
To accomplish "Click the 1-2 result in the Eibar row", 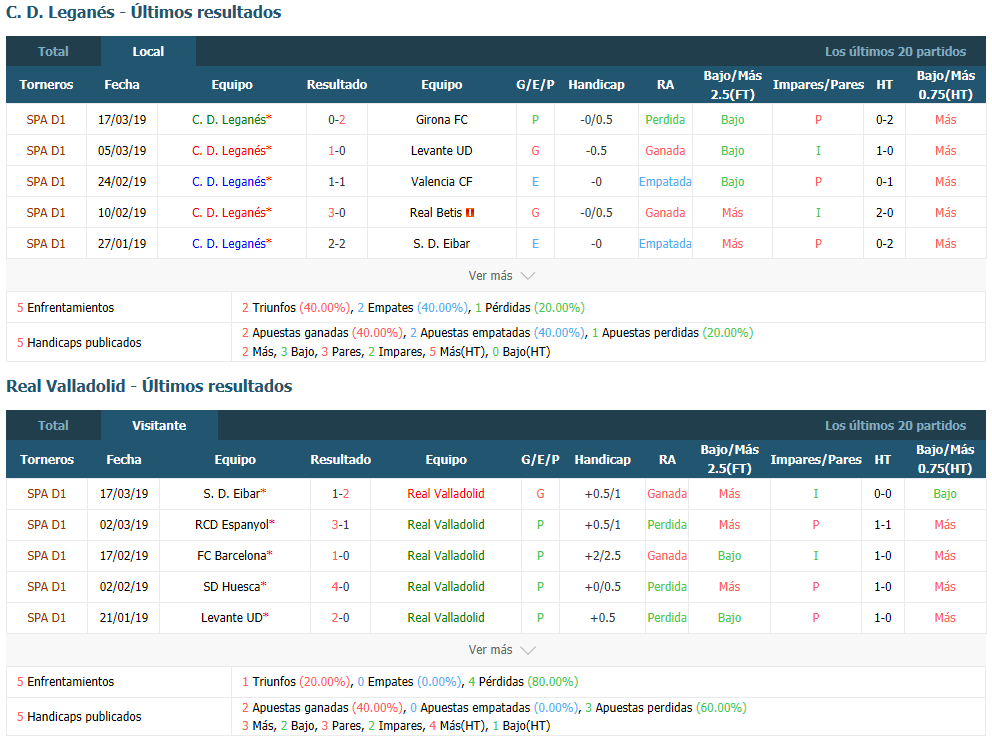I will click(340, 493).
